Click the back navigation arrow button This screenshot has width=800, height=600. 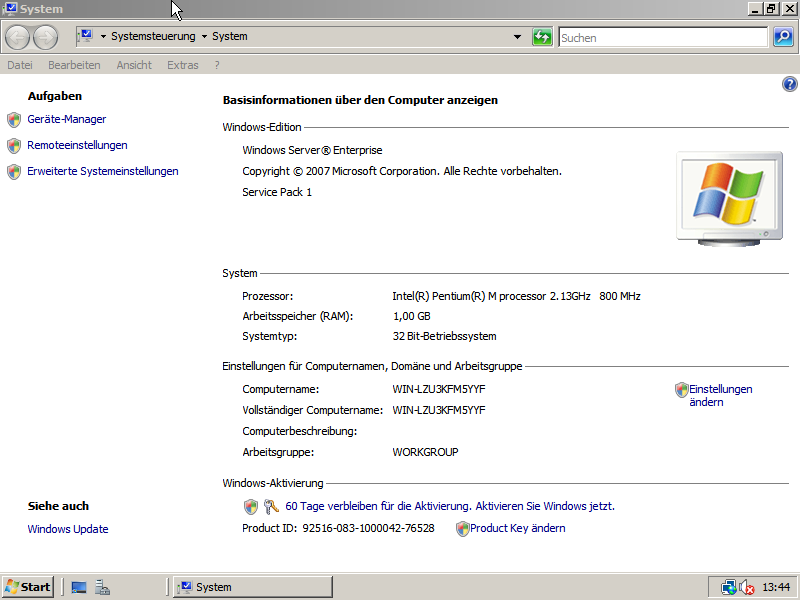17,37
